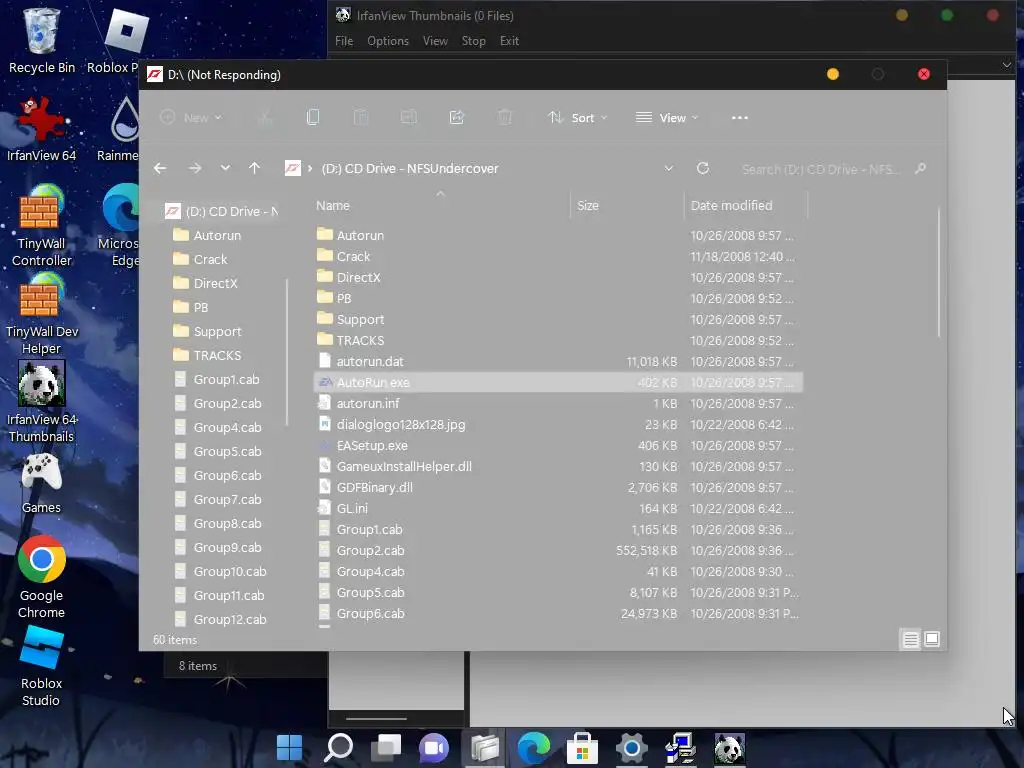Open TinyWall Dev Helper desktop shortcut
Screen dimensions: 1024x768
tap(41, 313)
